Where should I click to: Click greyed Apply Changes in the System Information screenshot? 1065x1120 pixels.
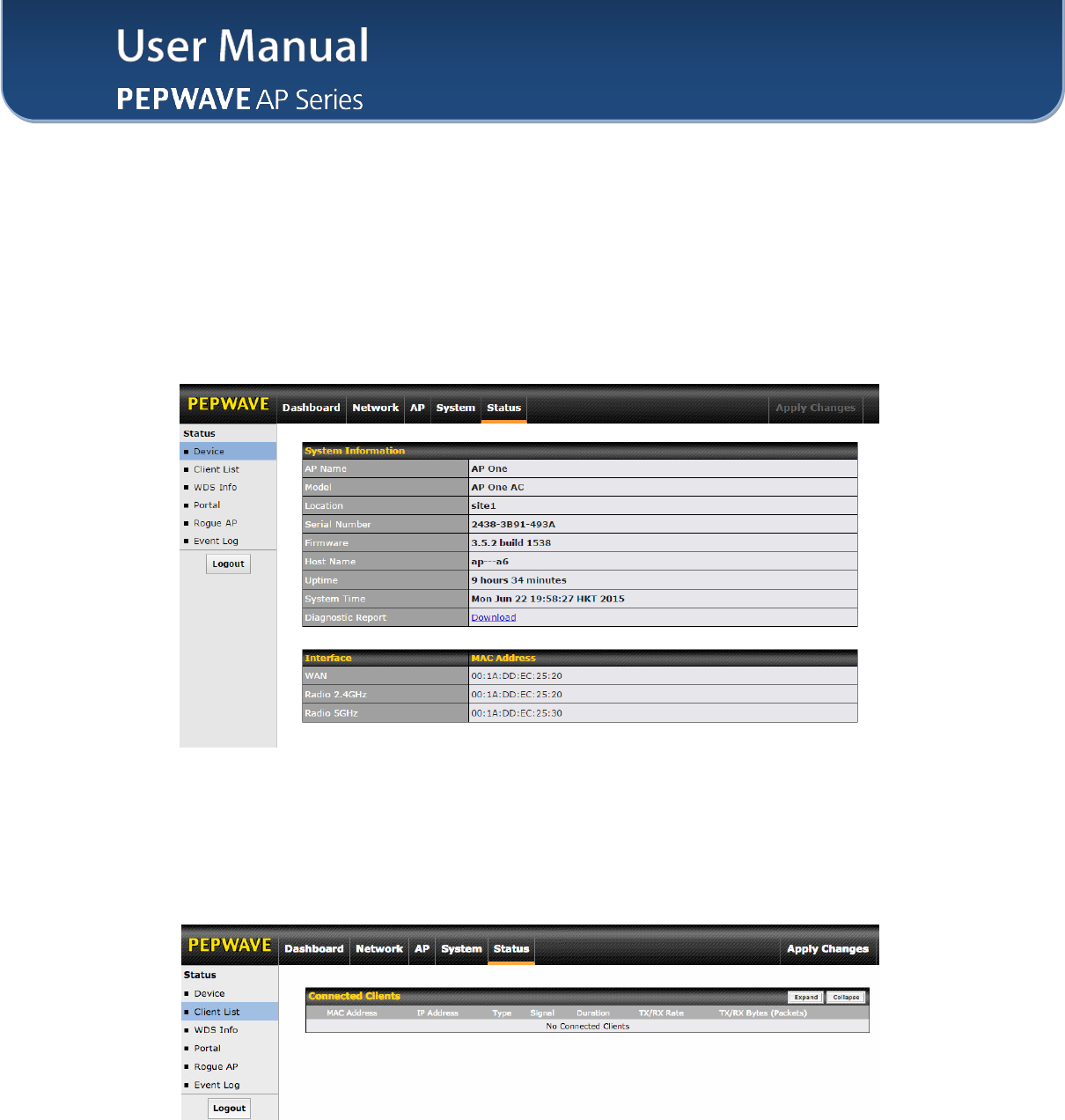[815, 408]
